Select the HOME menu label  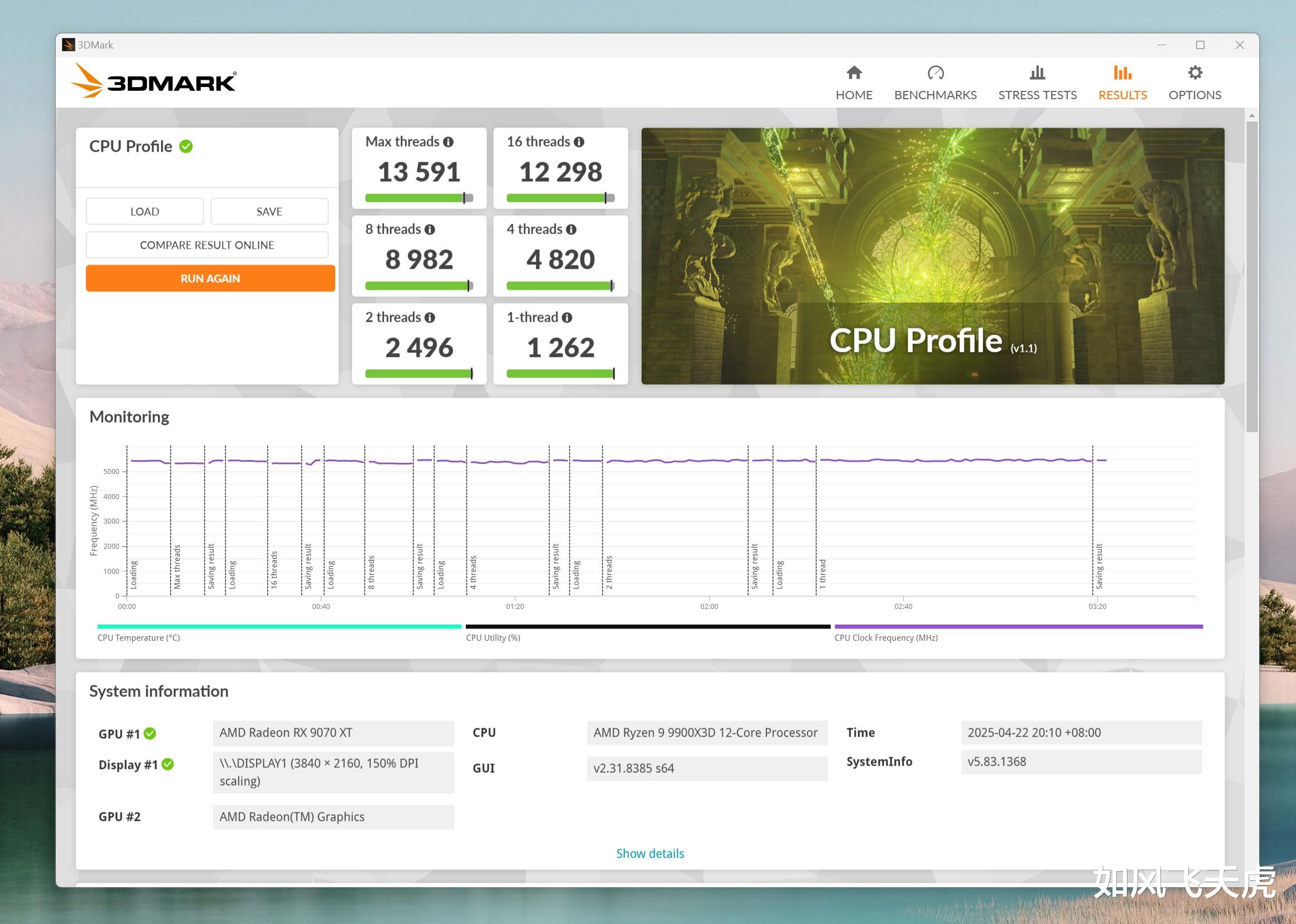point(854,95)
